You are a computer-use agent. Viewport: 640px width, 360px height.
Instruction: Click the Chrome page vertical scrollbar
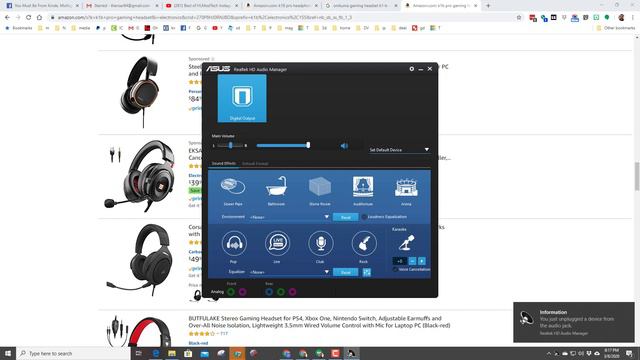[637, 176]
